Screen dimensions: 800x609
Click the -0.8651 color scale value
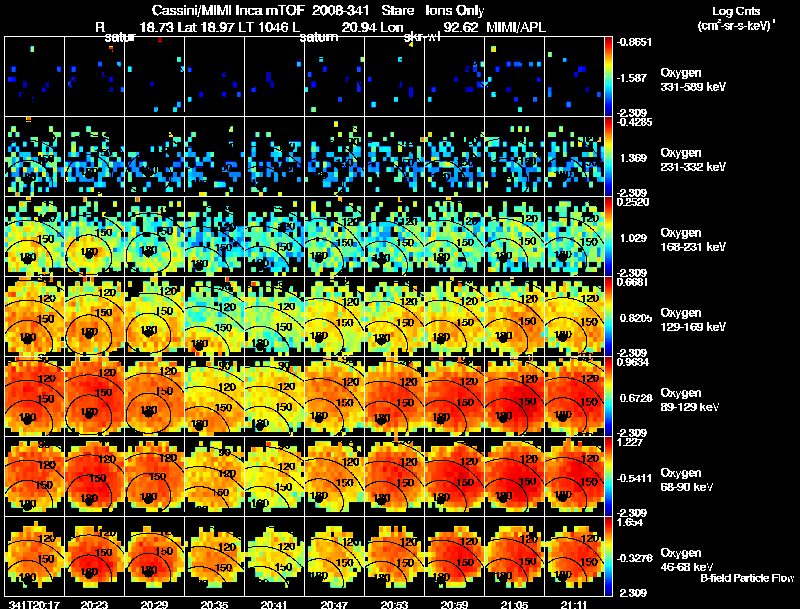pos(634,42)
